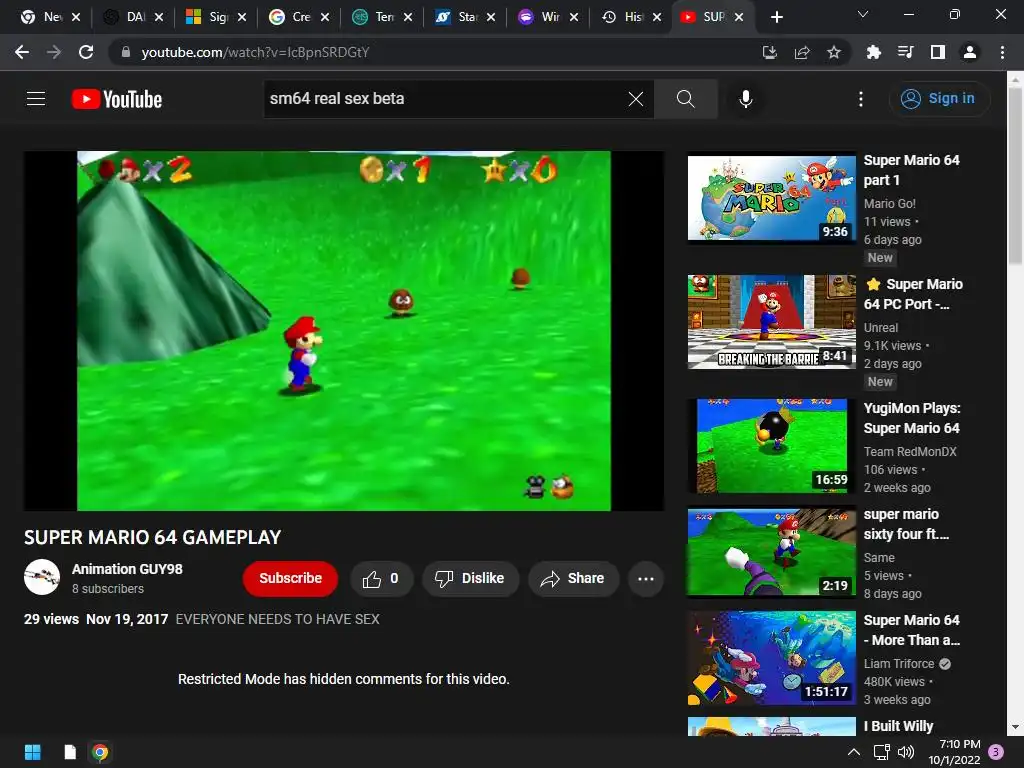Go back with the browser back arrow
This screenshot has height=768, width=1024.
(22, 52)
